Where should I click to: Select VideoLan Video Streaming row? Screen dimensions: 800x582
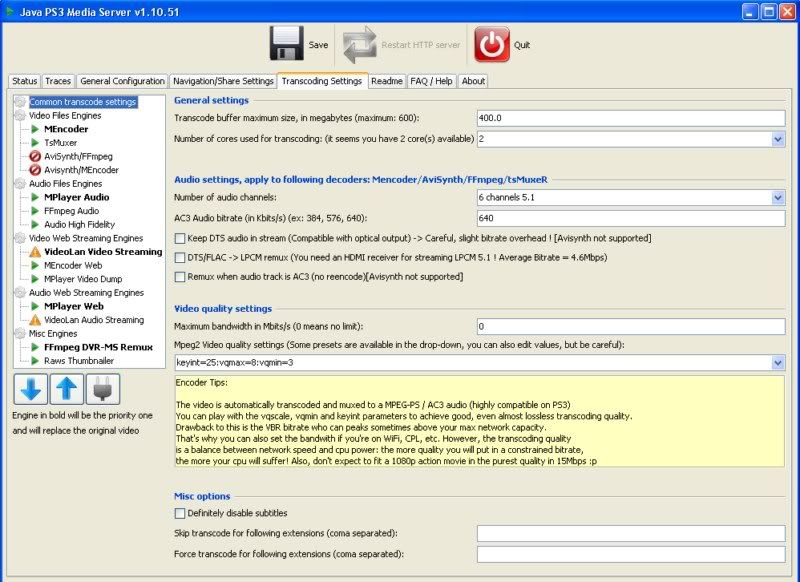pos(103,252)
